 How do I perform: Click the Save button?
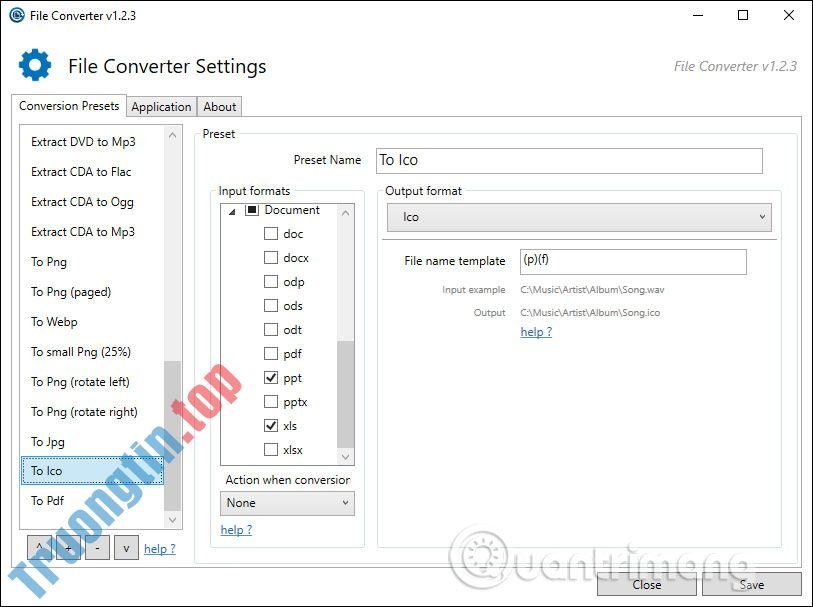coord(751,584)
